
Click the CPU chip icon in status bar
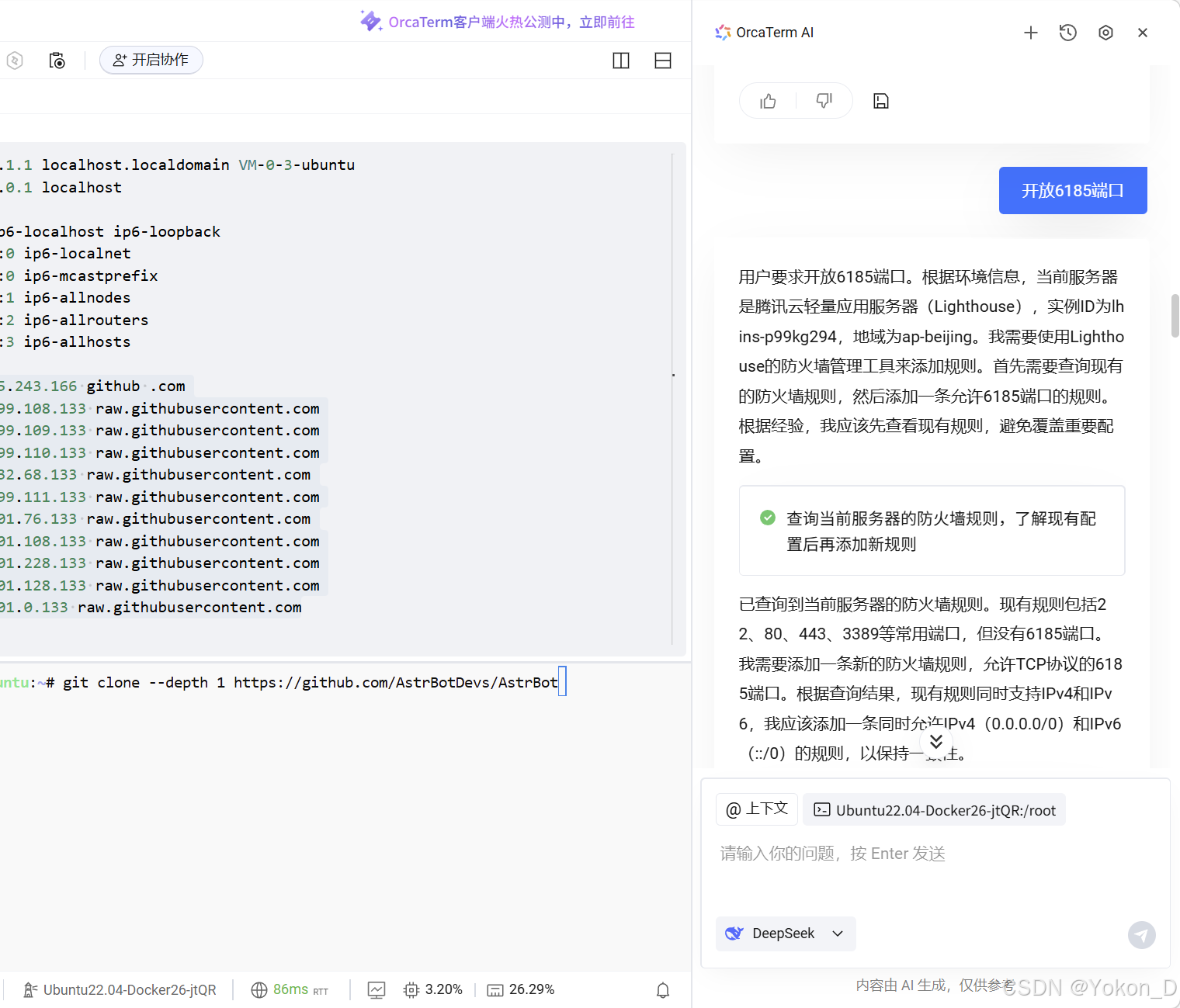[x=411, y=990]
